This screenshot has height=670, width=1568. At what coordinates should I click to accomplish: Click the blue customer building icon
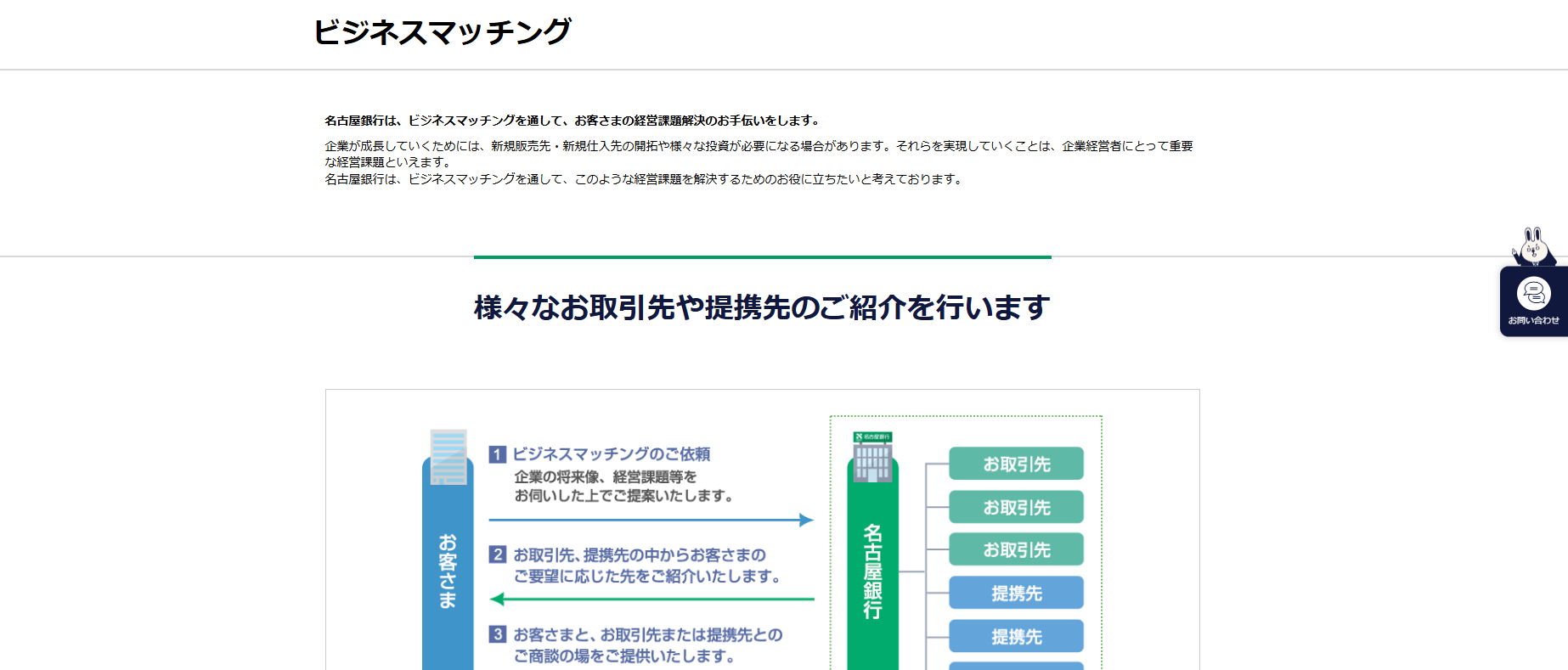coord(448,457)
